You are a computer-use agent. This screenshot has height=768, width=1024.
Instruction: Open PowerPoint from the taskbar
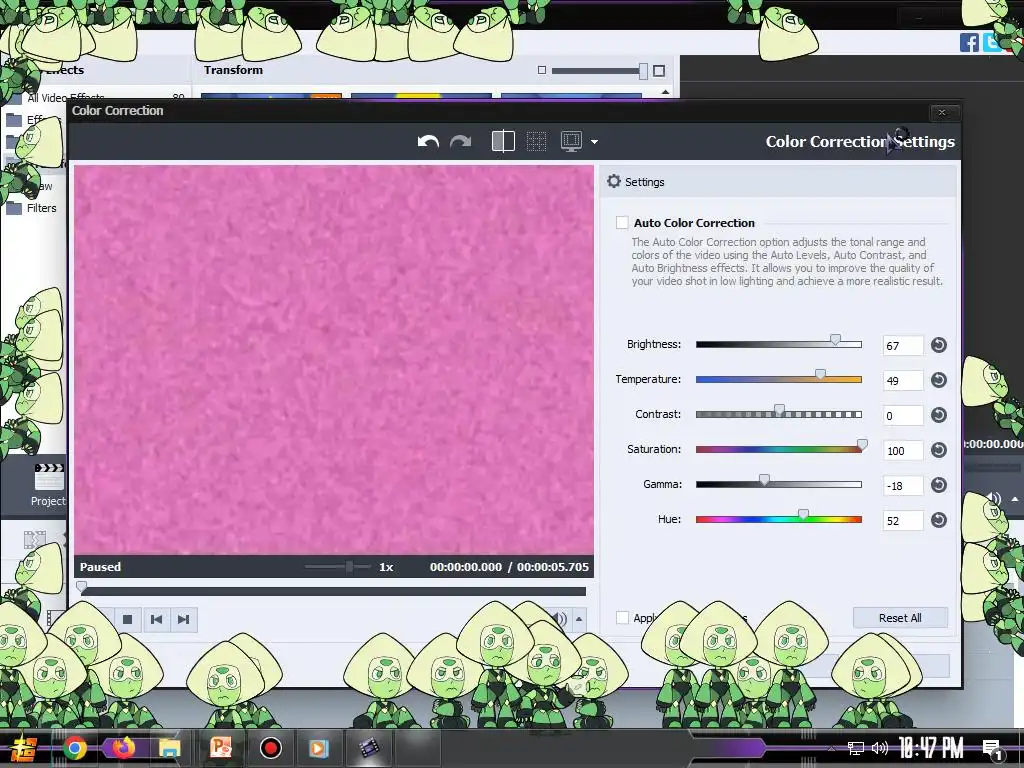(220, 748)
